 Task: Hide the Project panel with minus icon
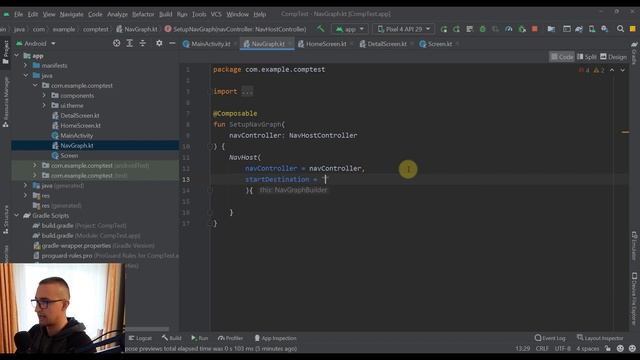click(x=172, y=43)
